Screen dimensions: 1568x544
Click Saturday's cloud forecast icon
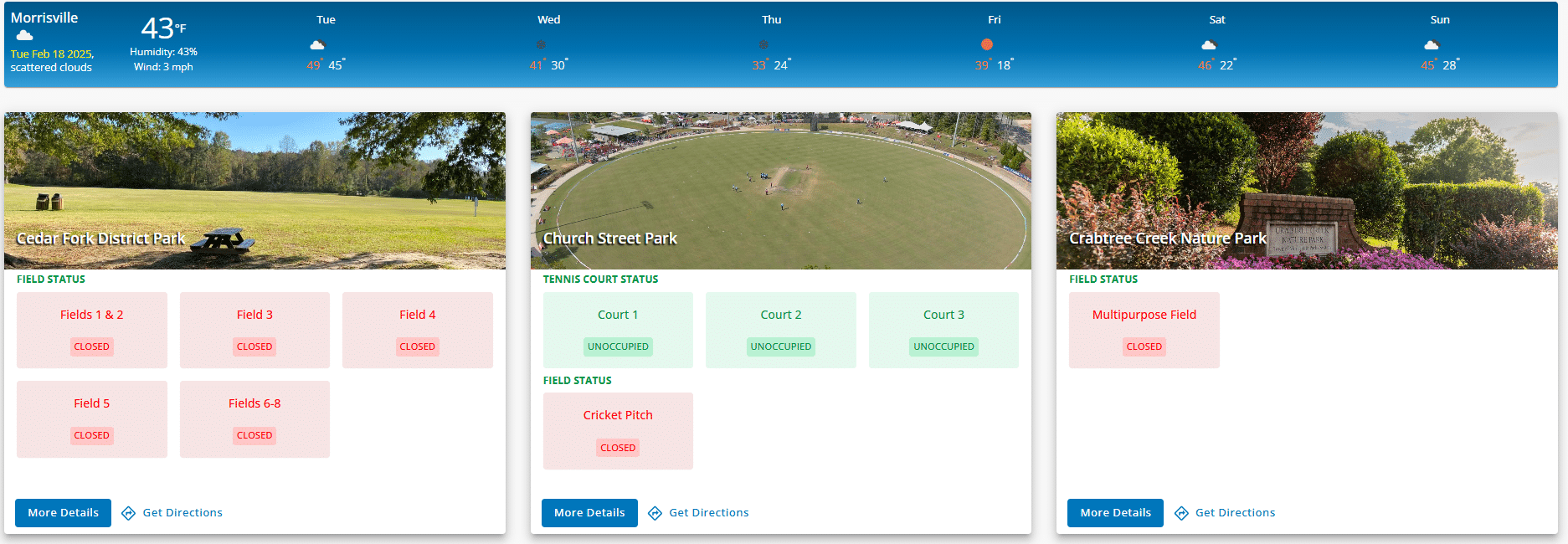(x=1209, y=44)
